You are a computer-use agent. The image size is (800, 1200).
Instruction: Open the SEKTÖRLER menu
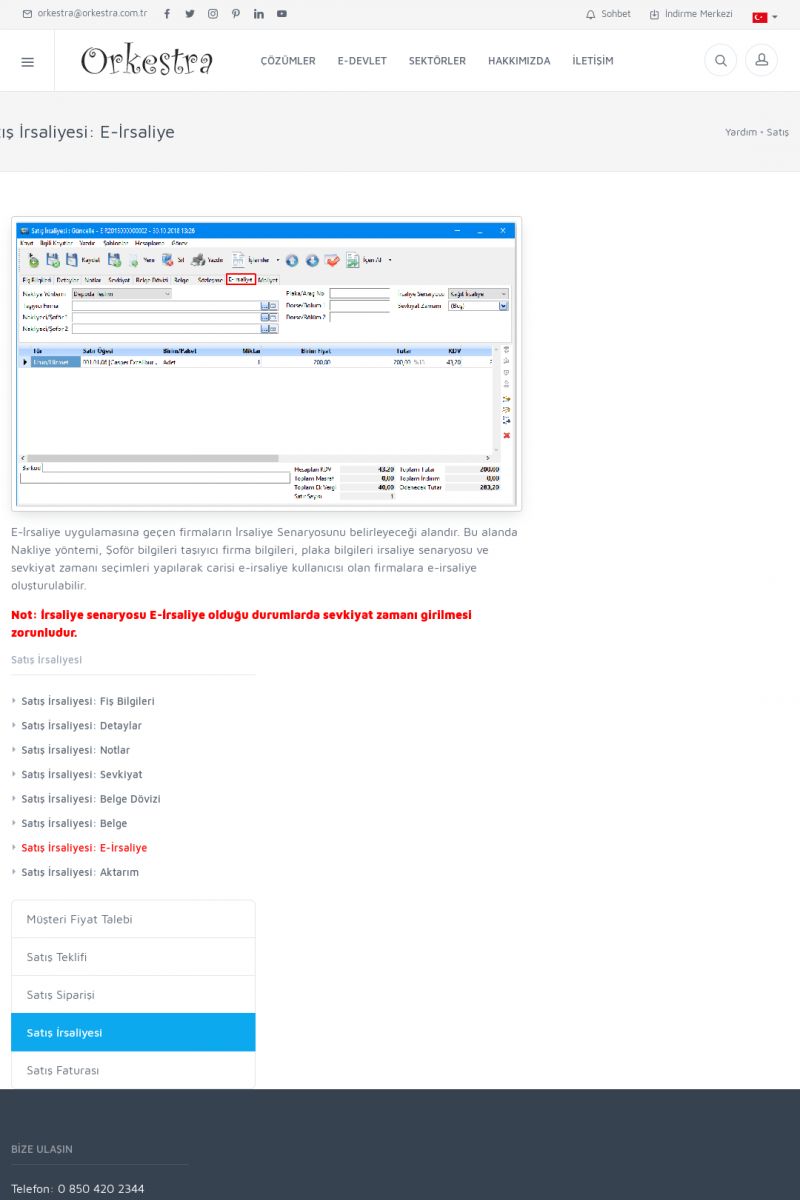(437, 61)
